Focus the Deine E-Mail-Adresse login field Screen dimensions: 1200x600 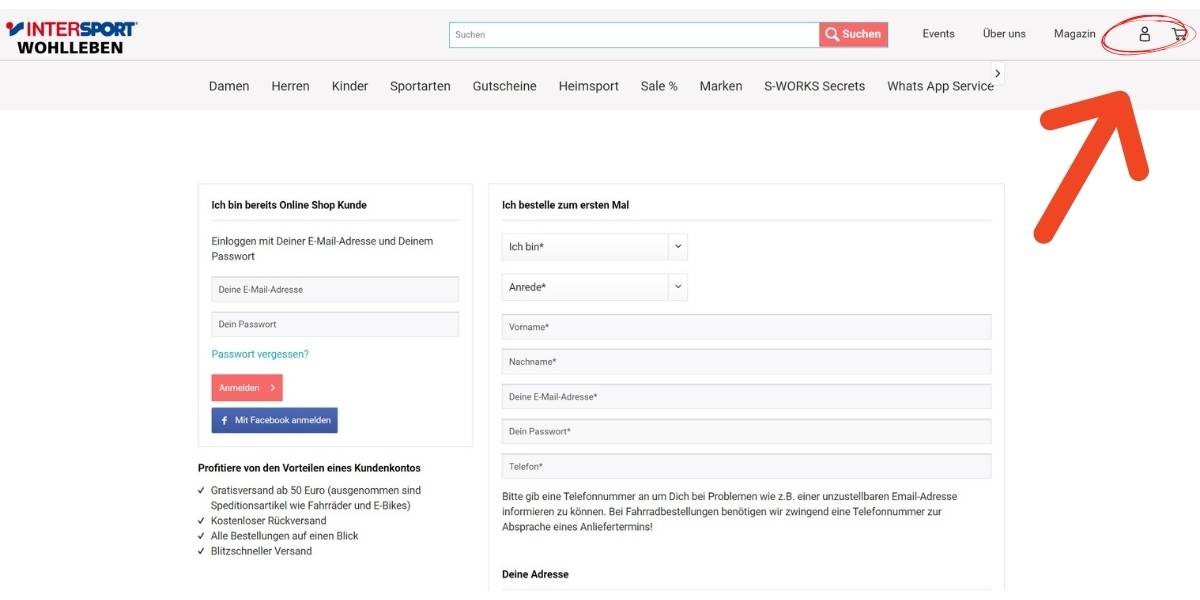click(x=335, y=290)
